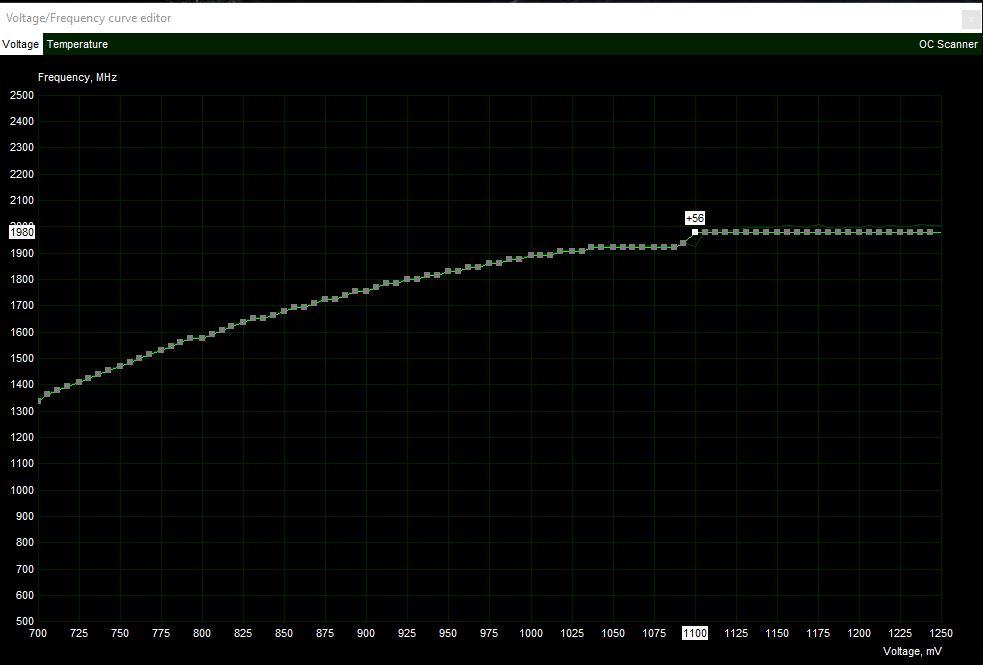Click the "725" voltage axis label
Image resolution: width=983 pixels, height=665 pixels.
[x=79, y=633]
